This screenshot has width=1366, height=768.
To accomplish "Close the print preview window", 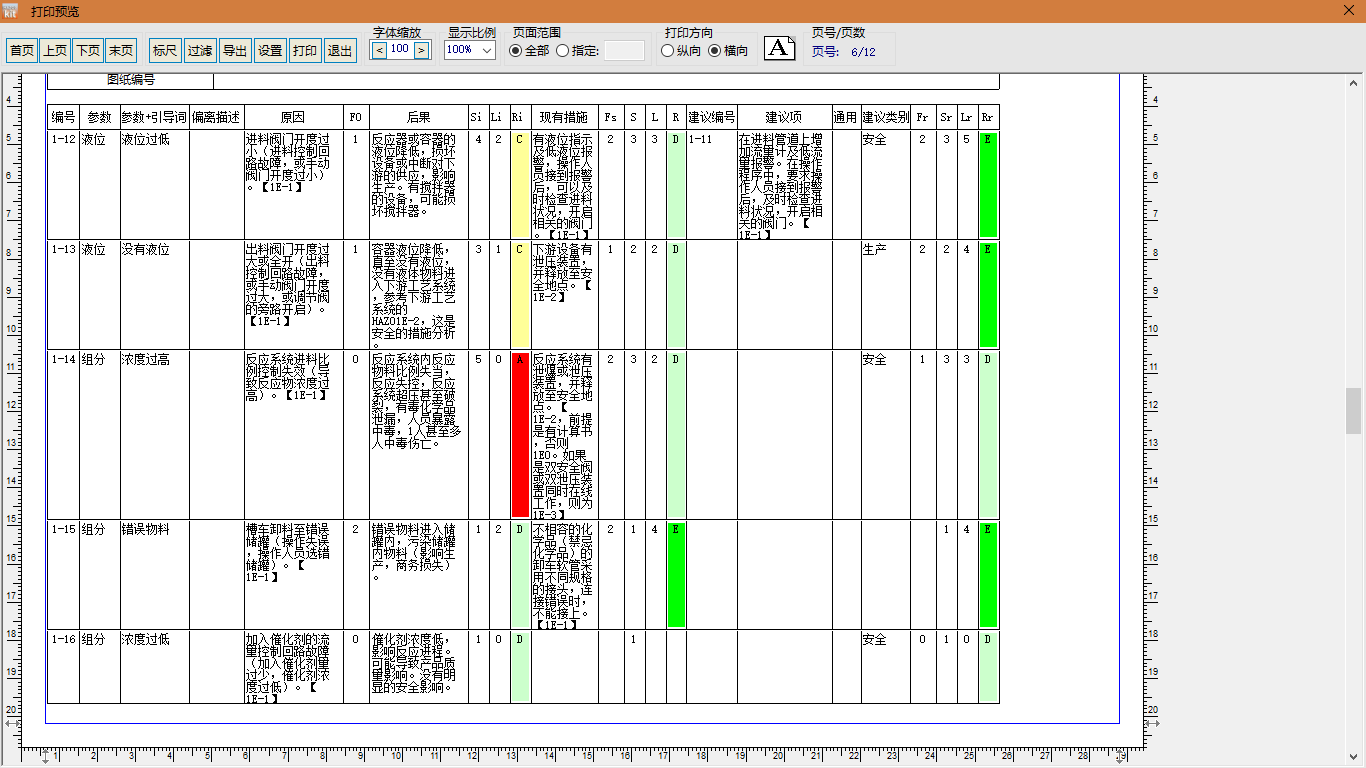I will point(1349,10).
